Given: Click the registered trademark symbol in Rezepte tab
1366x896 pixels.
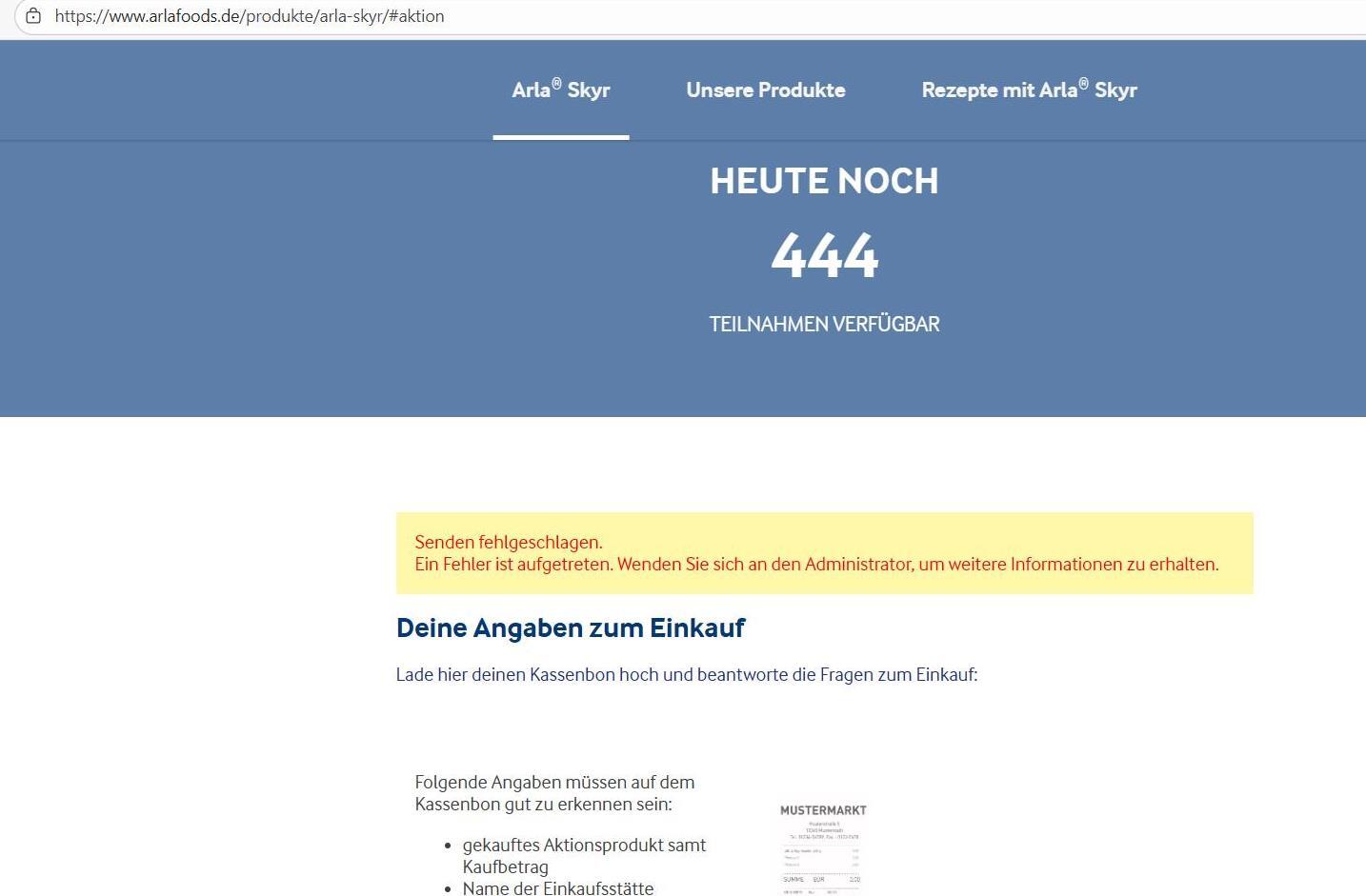Looking at the screenshot, I should (x=1083, y=84).
